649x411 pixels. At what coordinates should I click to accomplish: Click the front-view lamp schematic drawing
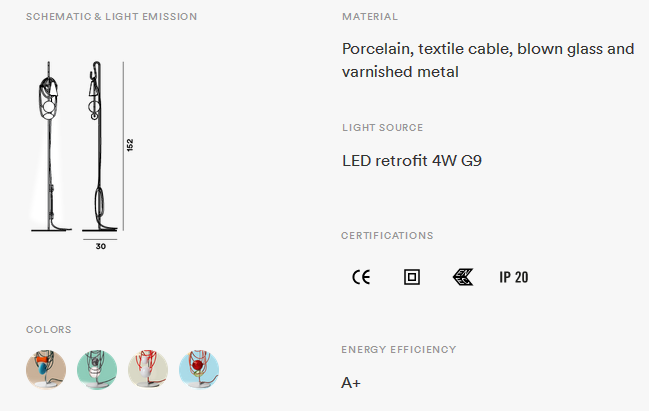(x=50, y=147)
